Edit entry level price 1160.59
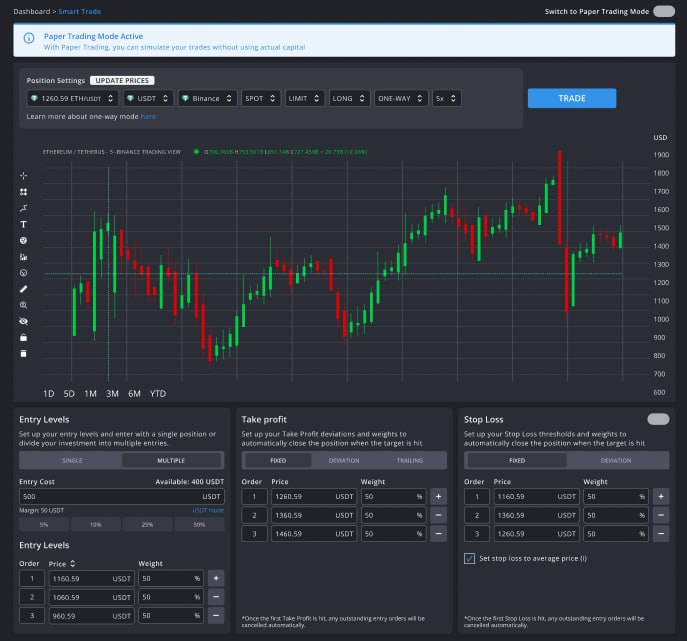Image resolution: width=687 pixels, height=641 pixels. 92,578
